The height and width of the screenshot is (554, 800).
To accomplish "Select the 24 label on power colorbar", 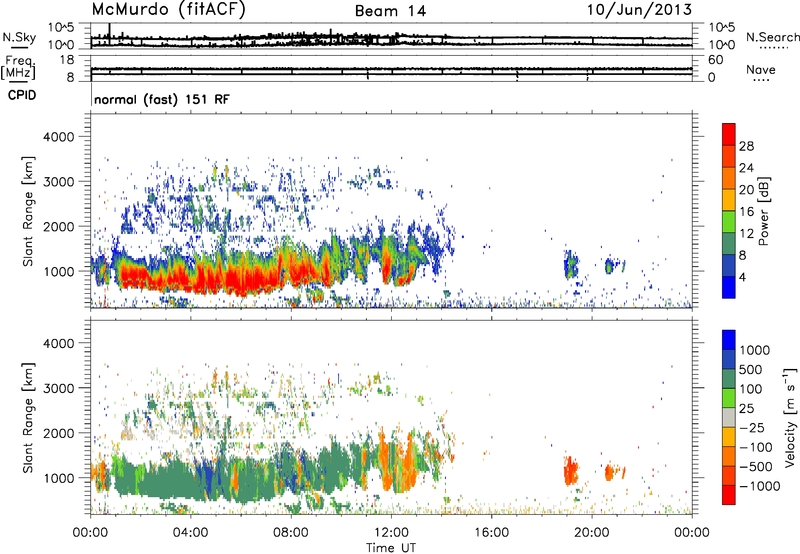I will click(746, 168).
